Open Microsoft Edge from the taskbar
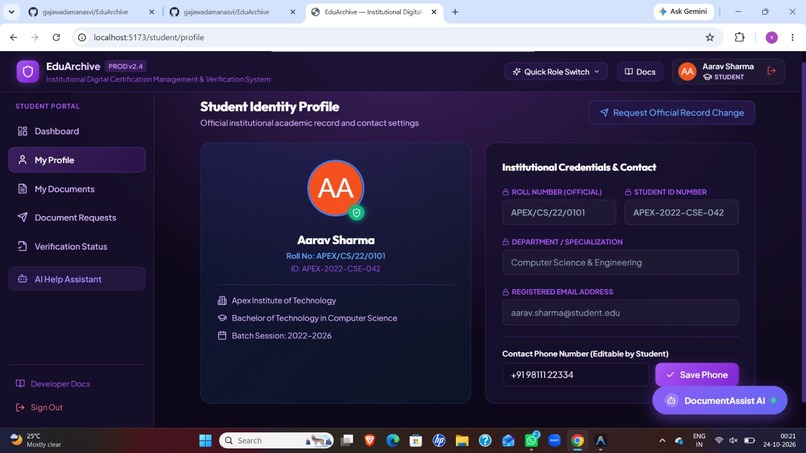This screenshot has width=806, height=453. tap(393, 440)
